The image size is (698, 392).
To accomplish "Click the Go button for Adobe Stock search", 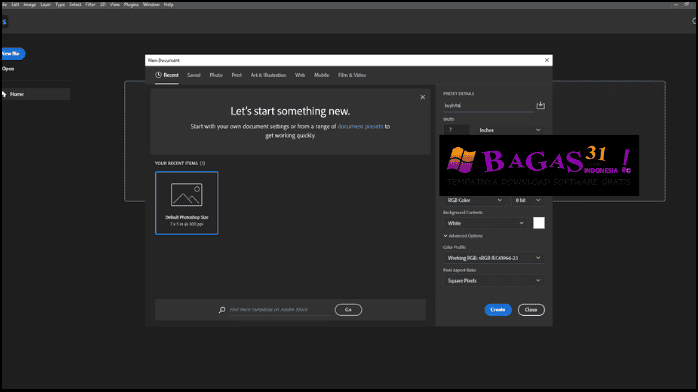I will pos(348,310).
